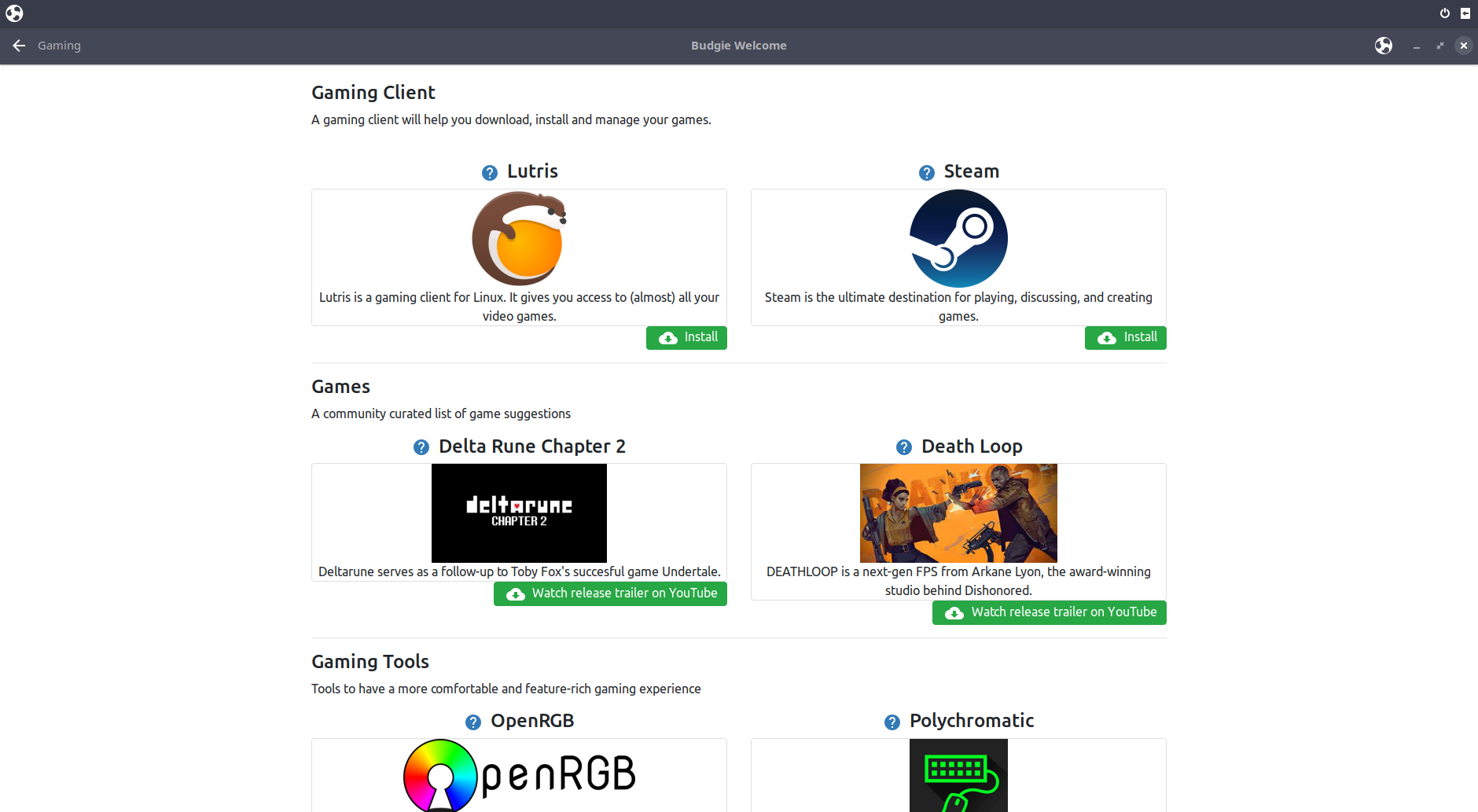The height and width of the screenshot is (812, 1478).
Task: Click the Polychromatic keyboard icon
Action: (958, 775)
